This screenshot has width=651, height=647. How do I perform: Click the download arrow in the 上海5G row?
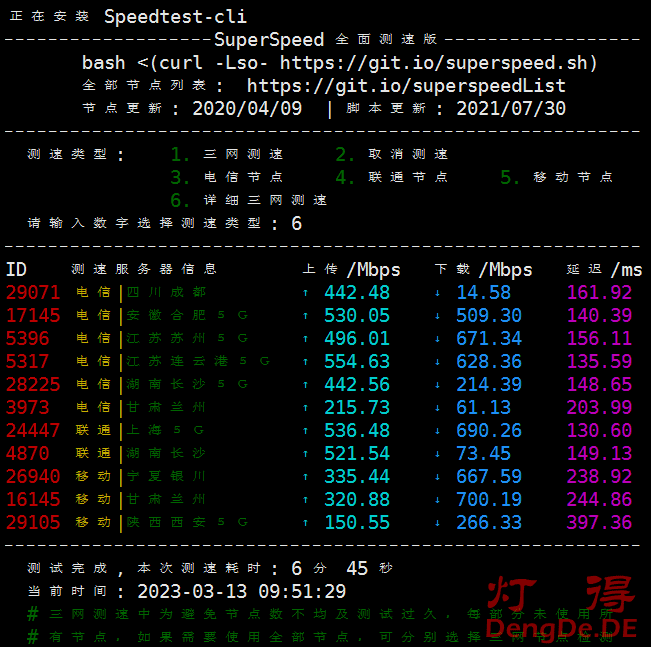coord(437,431)
